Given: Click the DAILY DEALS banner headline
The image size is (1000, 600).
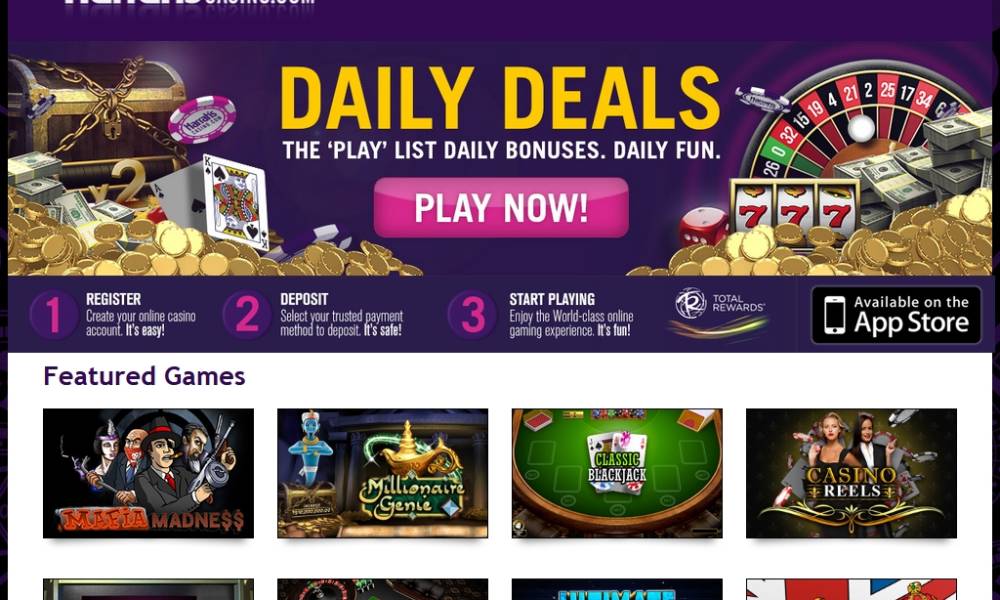Looking at the screenshot, I should pos(500,98).
